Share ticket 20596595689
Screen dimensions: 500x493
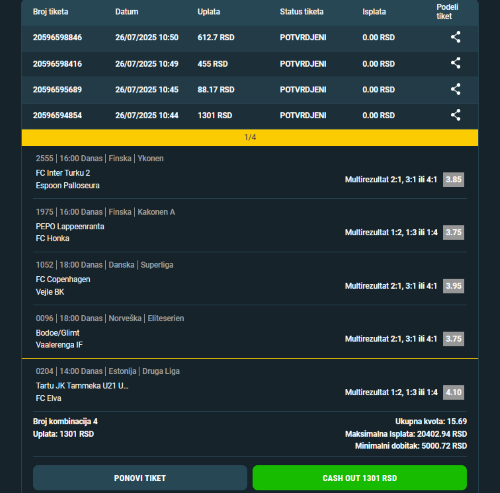(x=455, y=89)
